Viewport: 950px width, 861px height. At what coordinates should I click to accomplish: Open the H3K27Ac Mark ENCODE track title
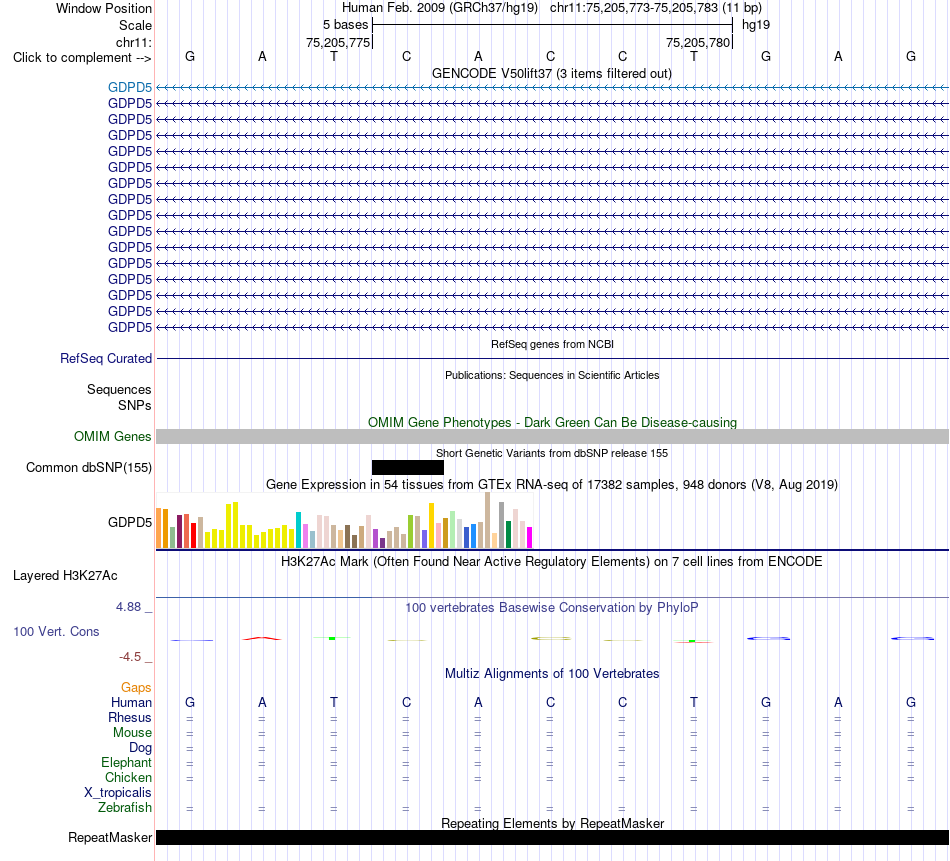pos(552,562)
